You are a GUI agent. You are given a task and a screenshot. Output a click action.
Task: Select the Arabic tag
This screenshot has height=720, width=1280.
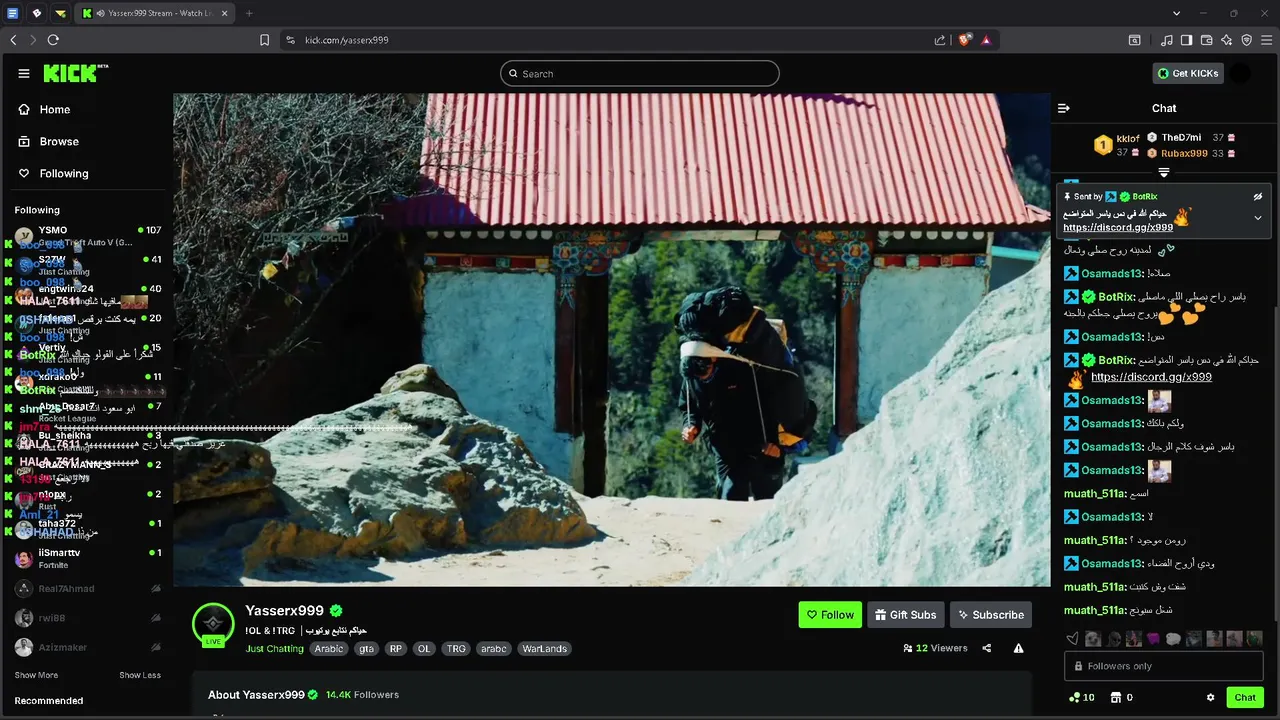329,648
